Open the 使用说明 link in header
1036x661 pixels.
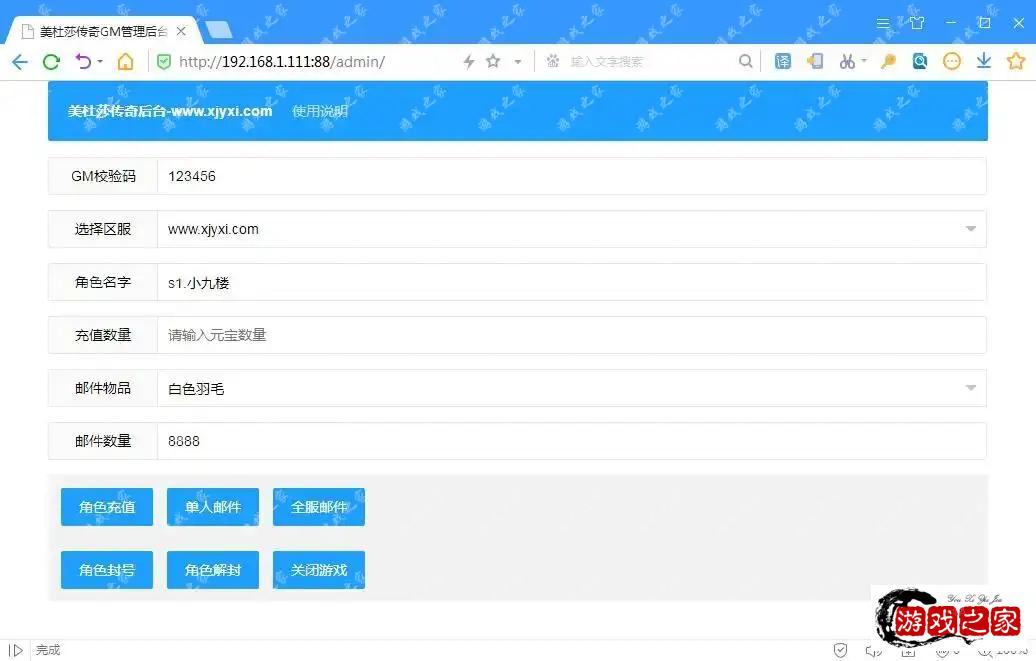click(x=319, y=111)
